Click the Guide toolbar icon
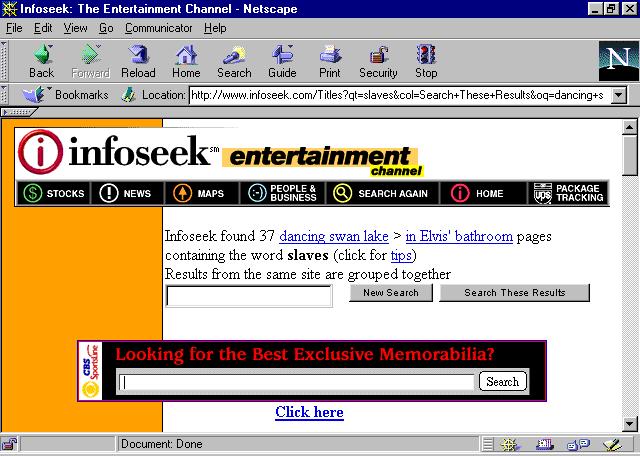 click(282, 61)
